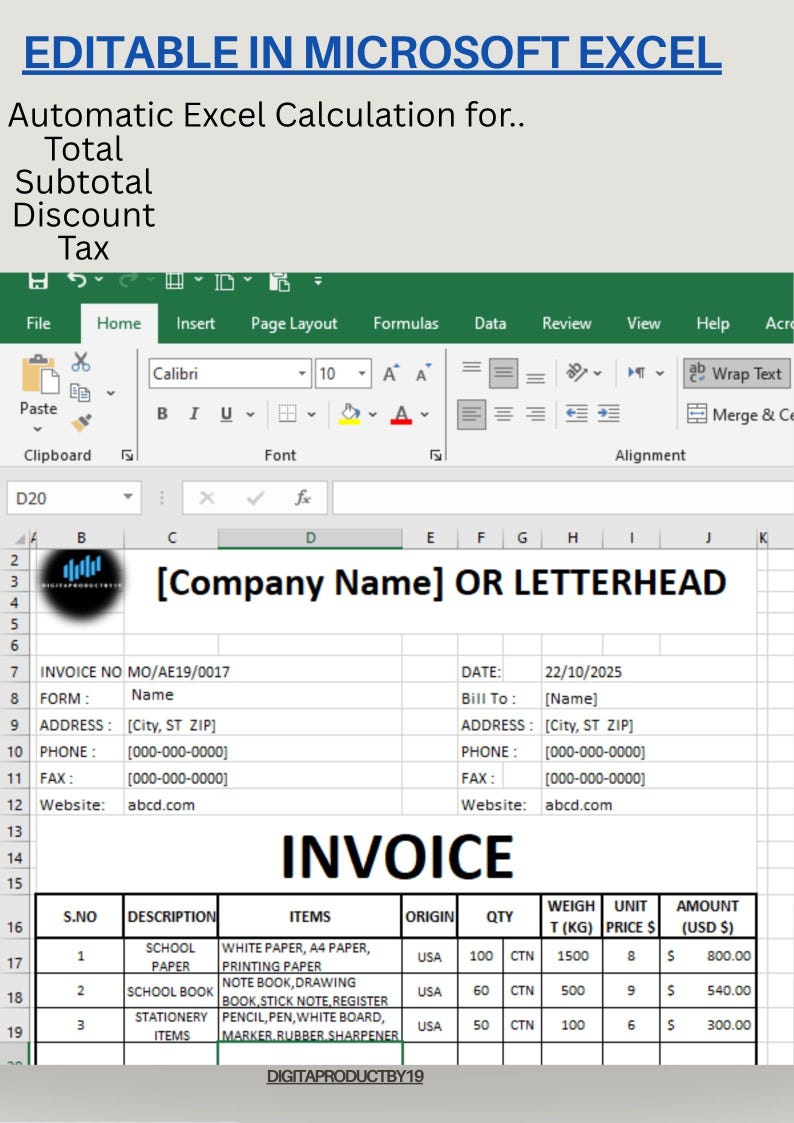
Task: Click the Save icon in quick access toolbar
Action: [38, 279]
